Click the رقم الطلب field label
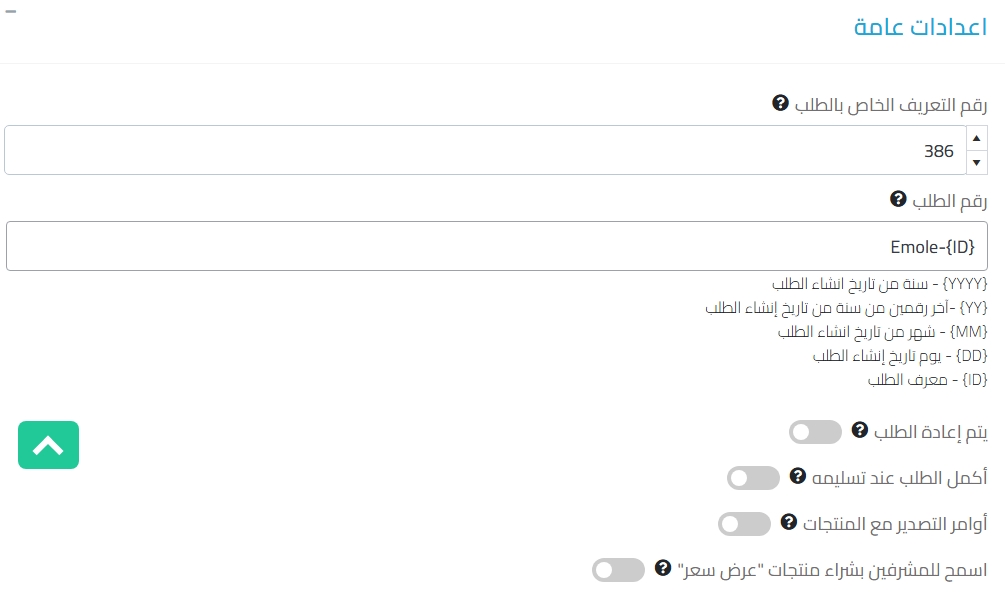This screenshot has width=1005, height=597. [949, 201]
